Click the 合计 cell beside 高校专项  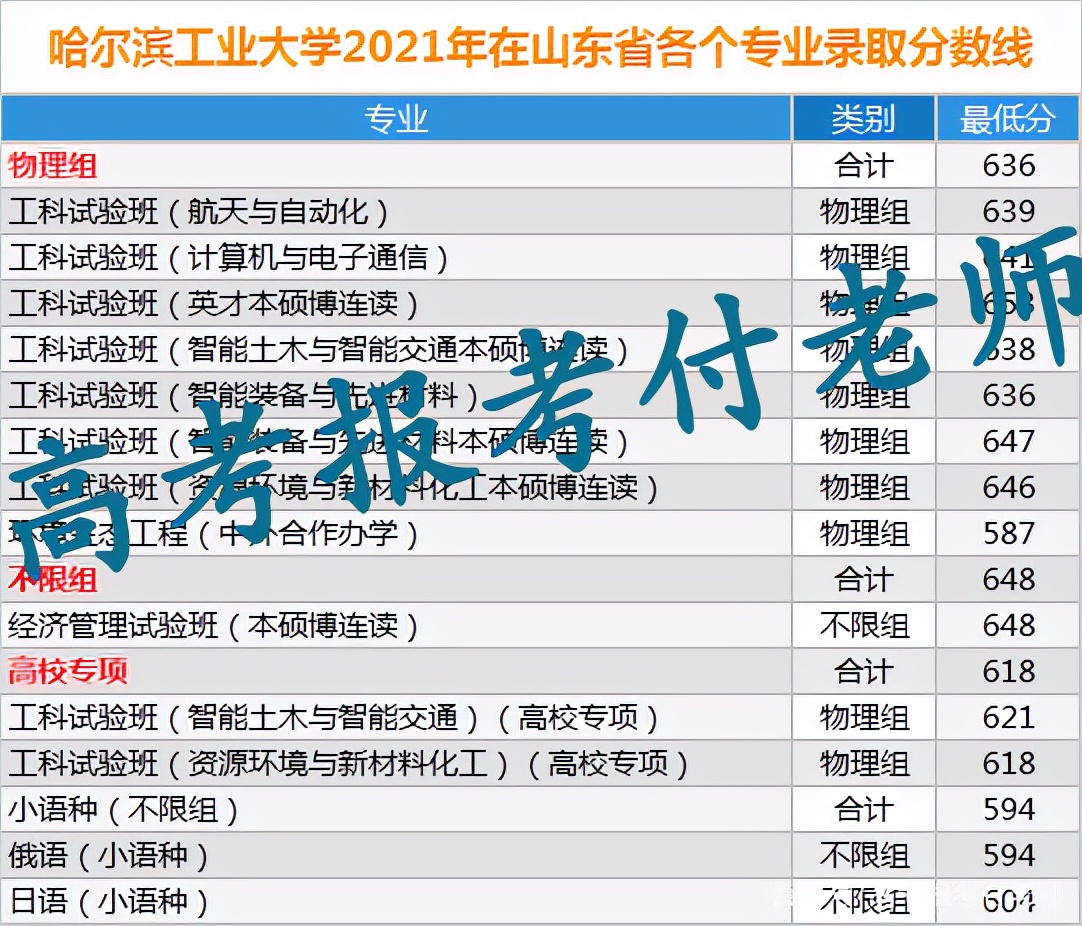[863, 671]
